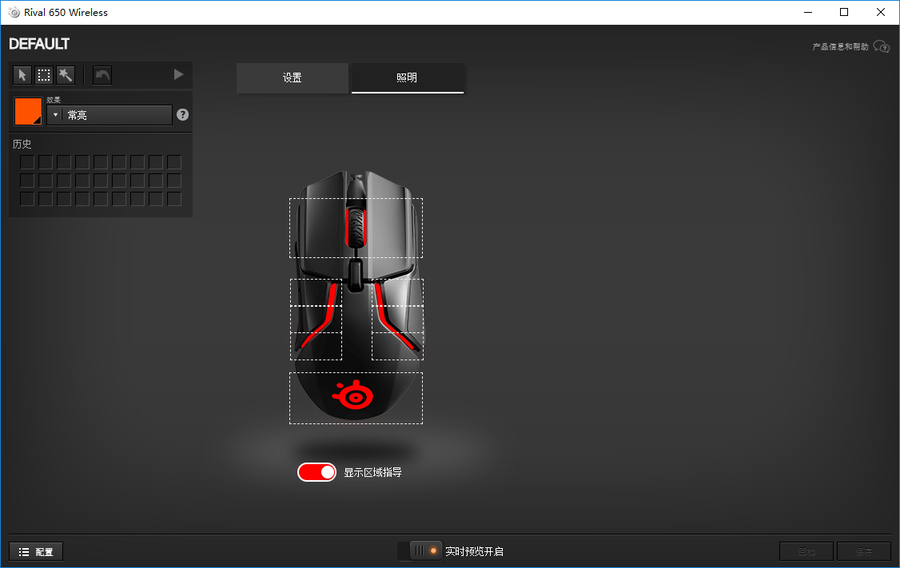Click the 回复 revert button
Viewport: 900px width, 568px height.
tap(806, 551)
